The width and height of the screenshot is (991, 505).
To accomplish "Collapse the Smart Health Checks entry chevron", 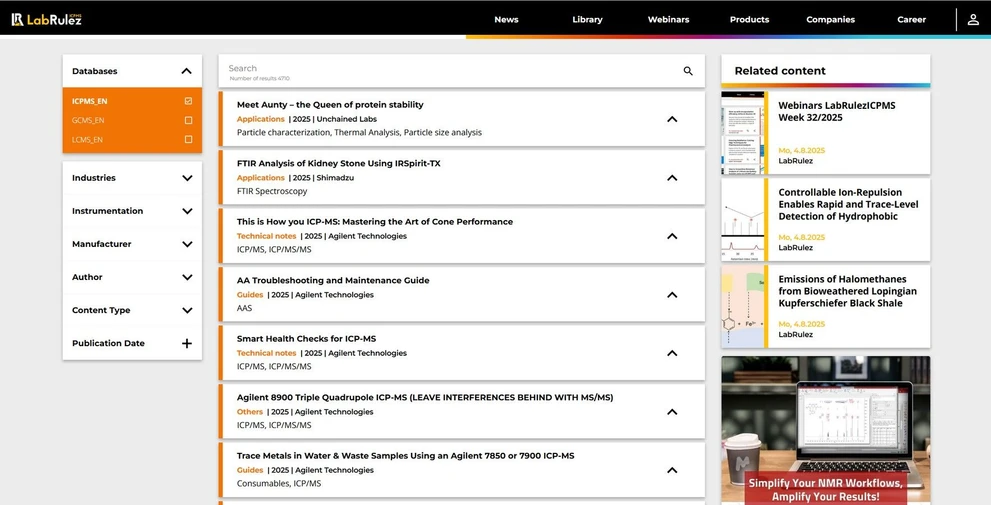I will 672,353.
